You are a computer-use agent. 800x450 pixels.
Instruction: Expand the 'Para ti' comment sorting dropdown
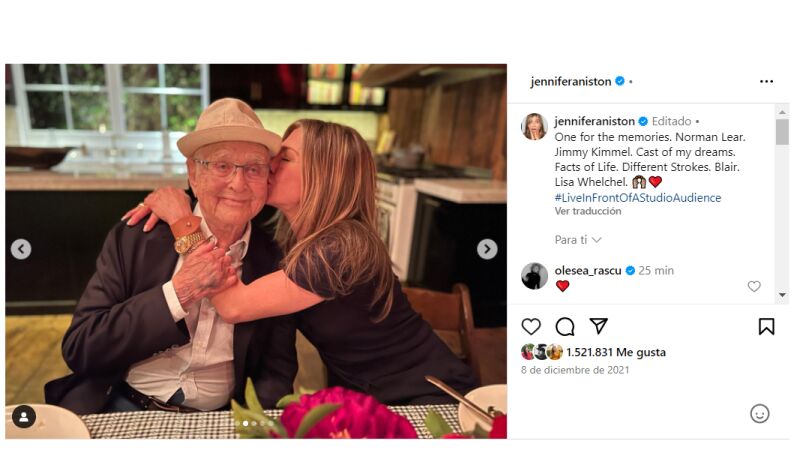coord(578,240)
